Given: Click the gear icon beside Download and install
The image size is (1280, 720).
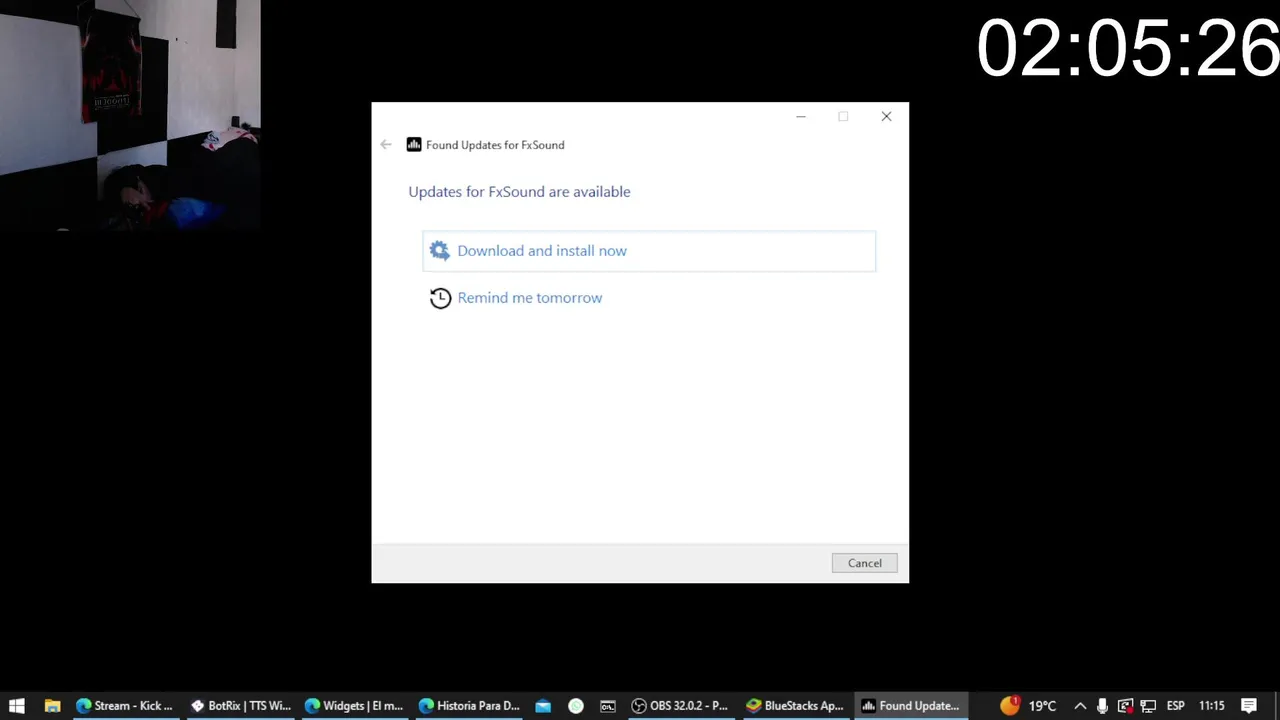Looking at the screenshot, I should [440, 251].
